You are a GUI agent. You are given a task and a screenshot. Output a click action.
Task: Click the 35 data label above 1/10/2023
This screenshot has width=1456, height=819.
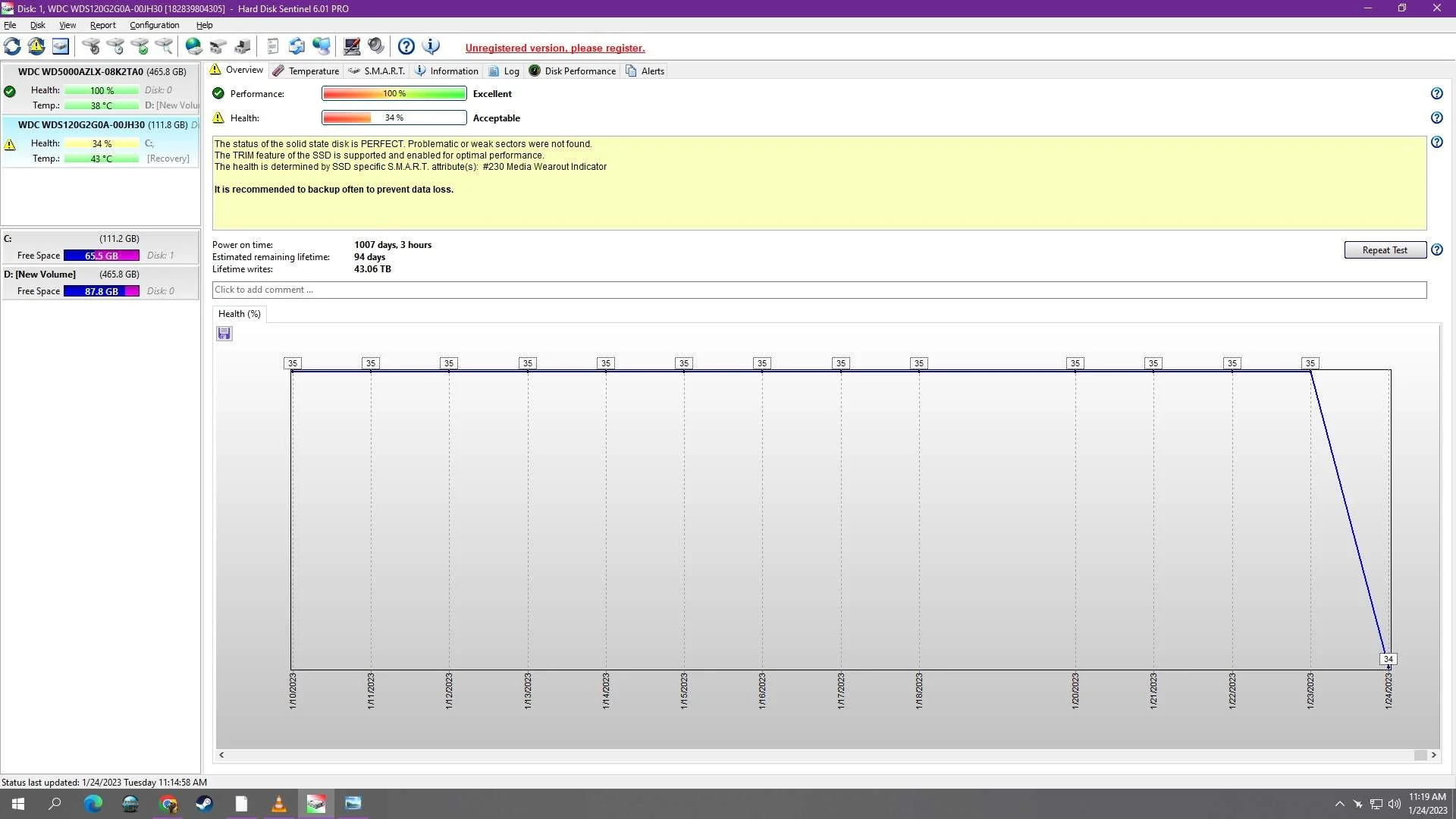pos(293,363)
